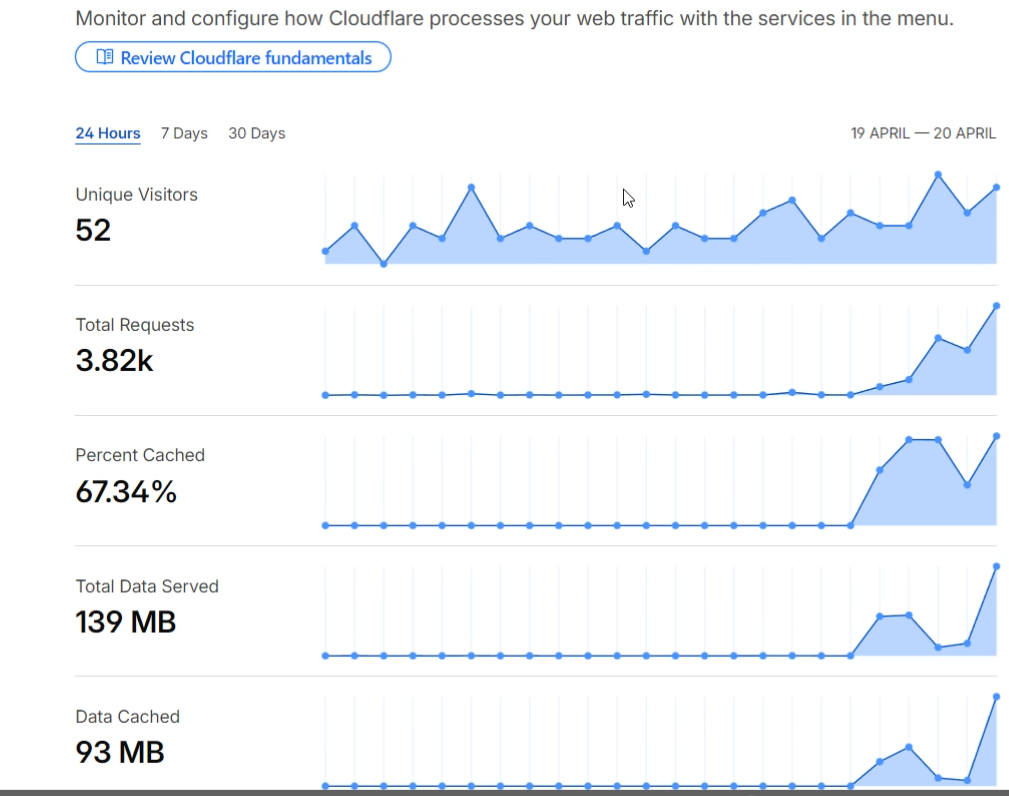The width and height of the screenshot is (1009, 796).
Task: Click the highest peak point in Unique Visitors chart
Action: [938, 174]
